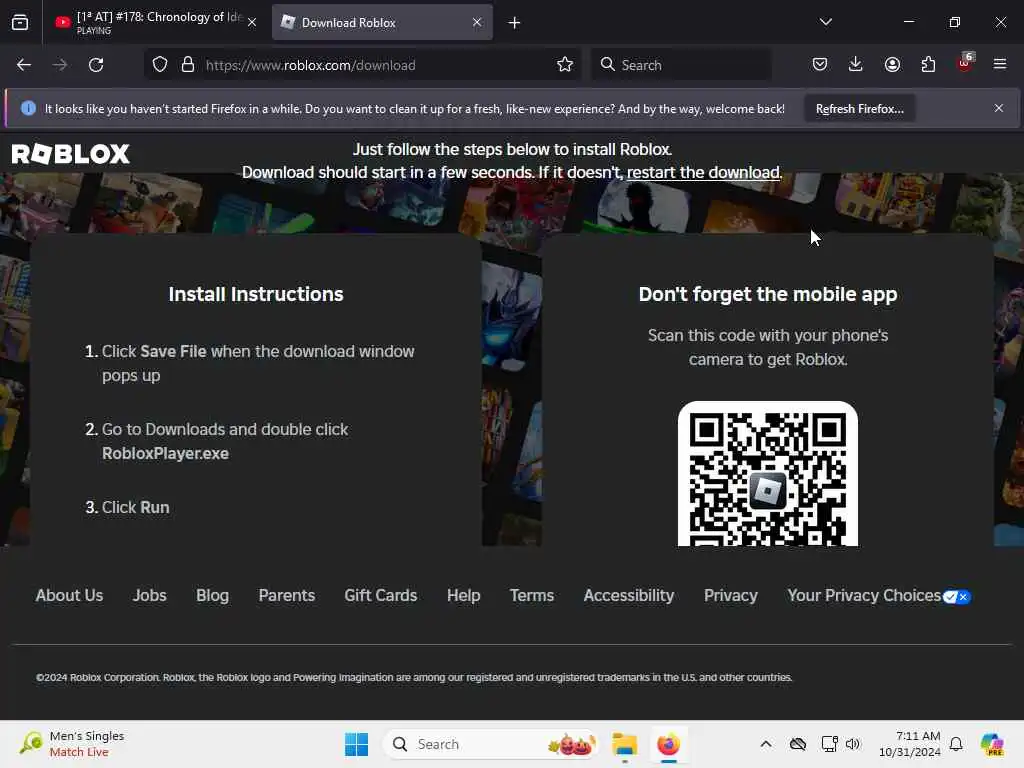
Task: Open the extensions puzzle icon
Action: pyautogui.click(x=928, y=64)
